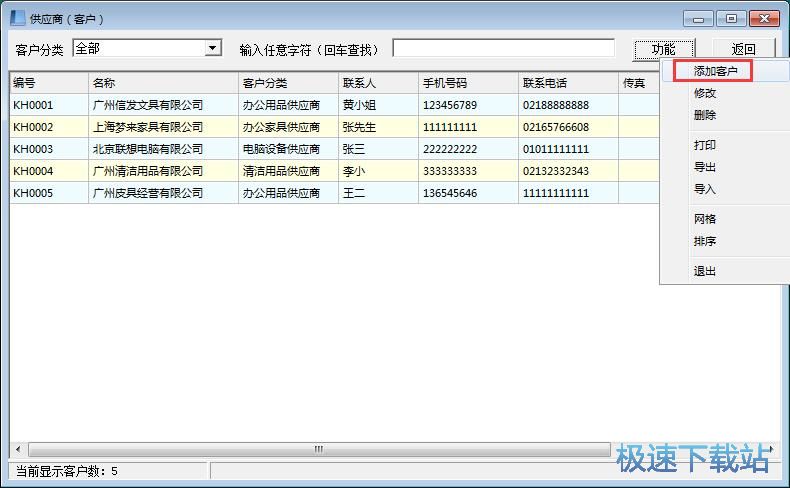The image size is (790, 488).
Task: Choose 修改 from the function menu
Action: click(705, 93)
